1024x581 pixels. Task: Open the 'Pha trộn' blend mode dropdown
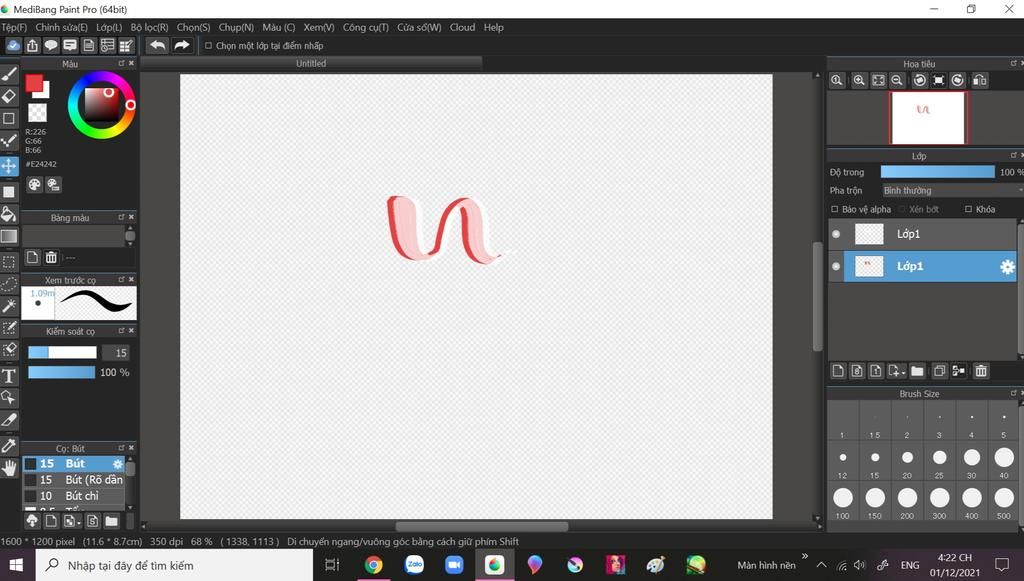click(953, 191)
